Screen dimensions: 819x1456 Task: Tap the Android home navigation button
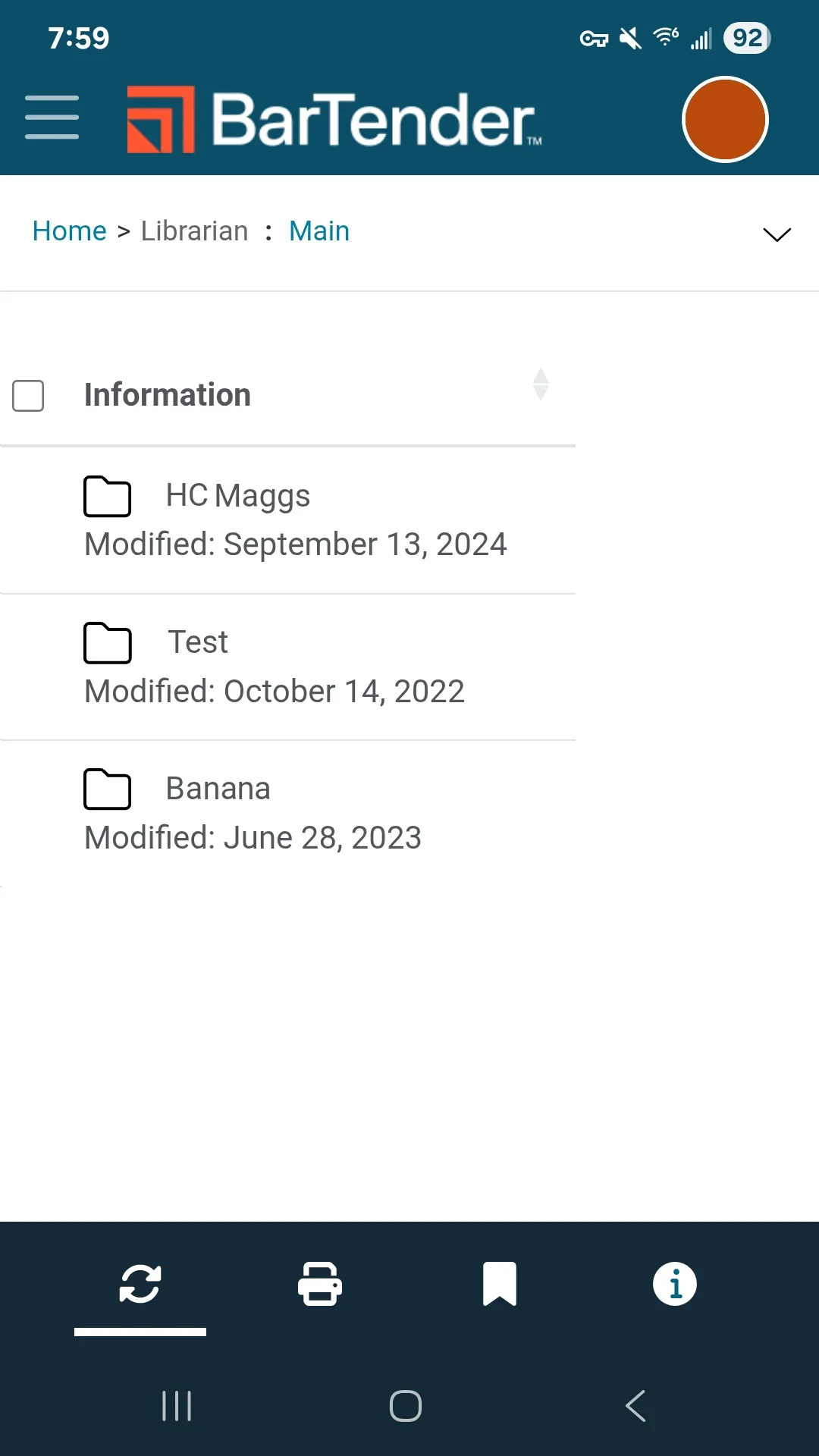(406, 1406)
